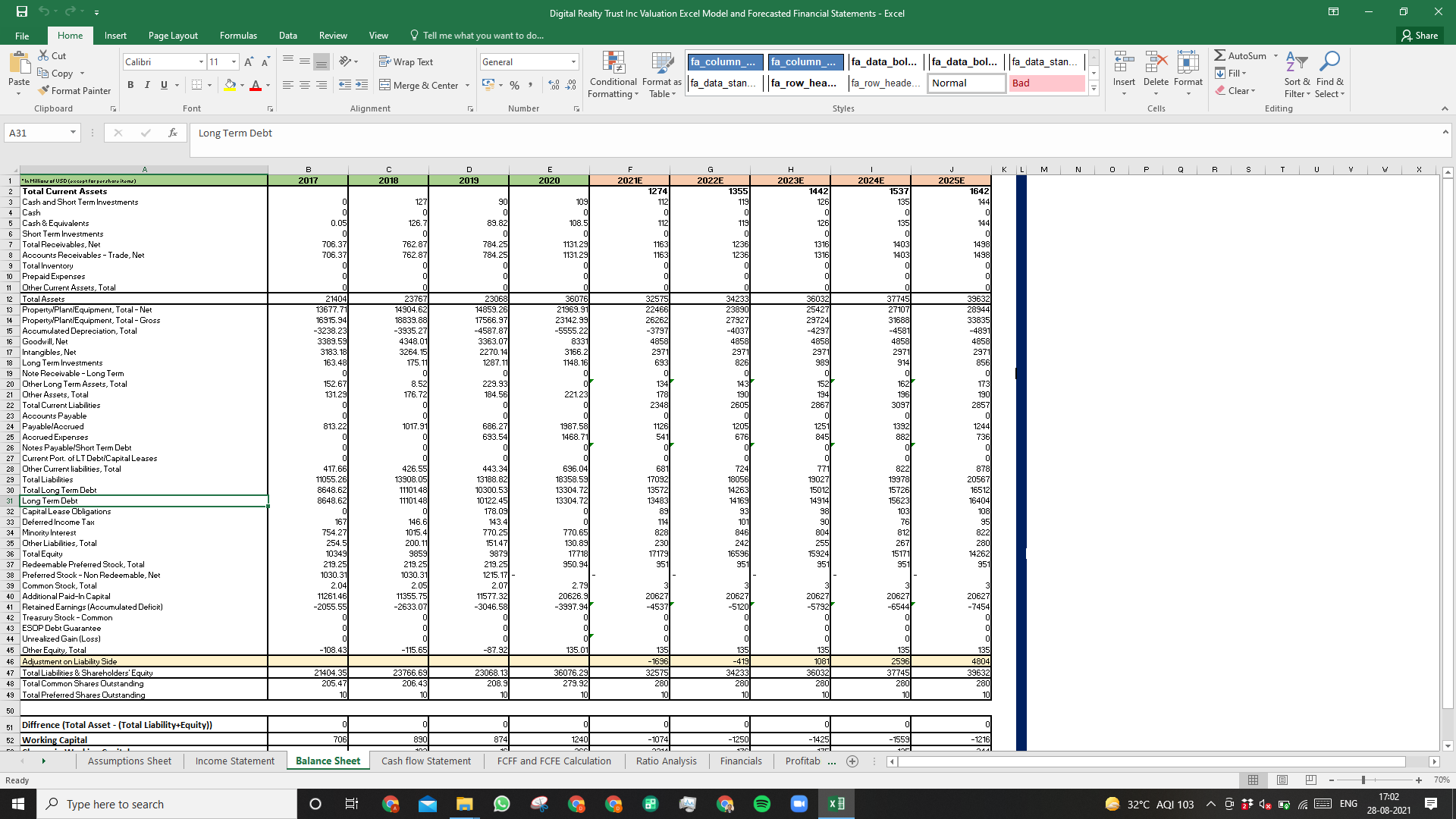Open the File menu
The width and height of the screenshot is (1456, 819).
22,36
